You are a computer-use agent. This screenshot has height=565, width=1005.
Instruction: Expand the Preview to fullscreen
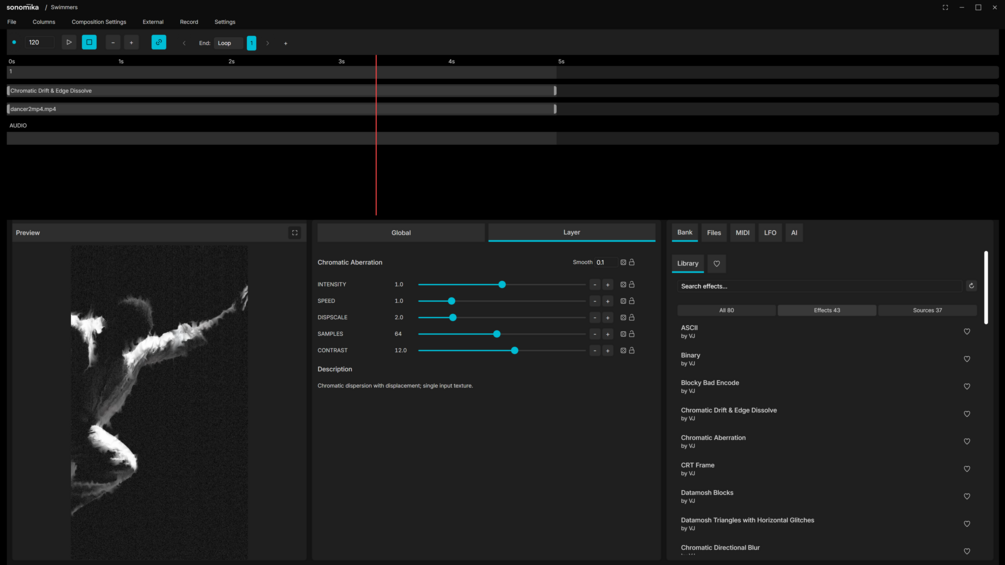295,233
